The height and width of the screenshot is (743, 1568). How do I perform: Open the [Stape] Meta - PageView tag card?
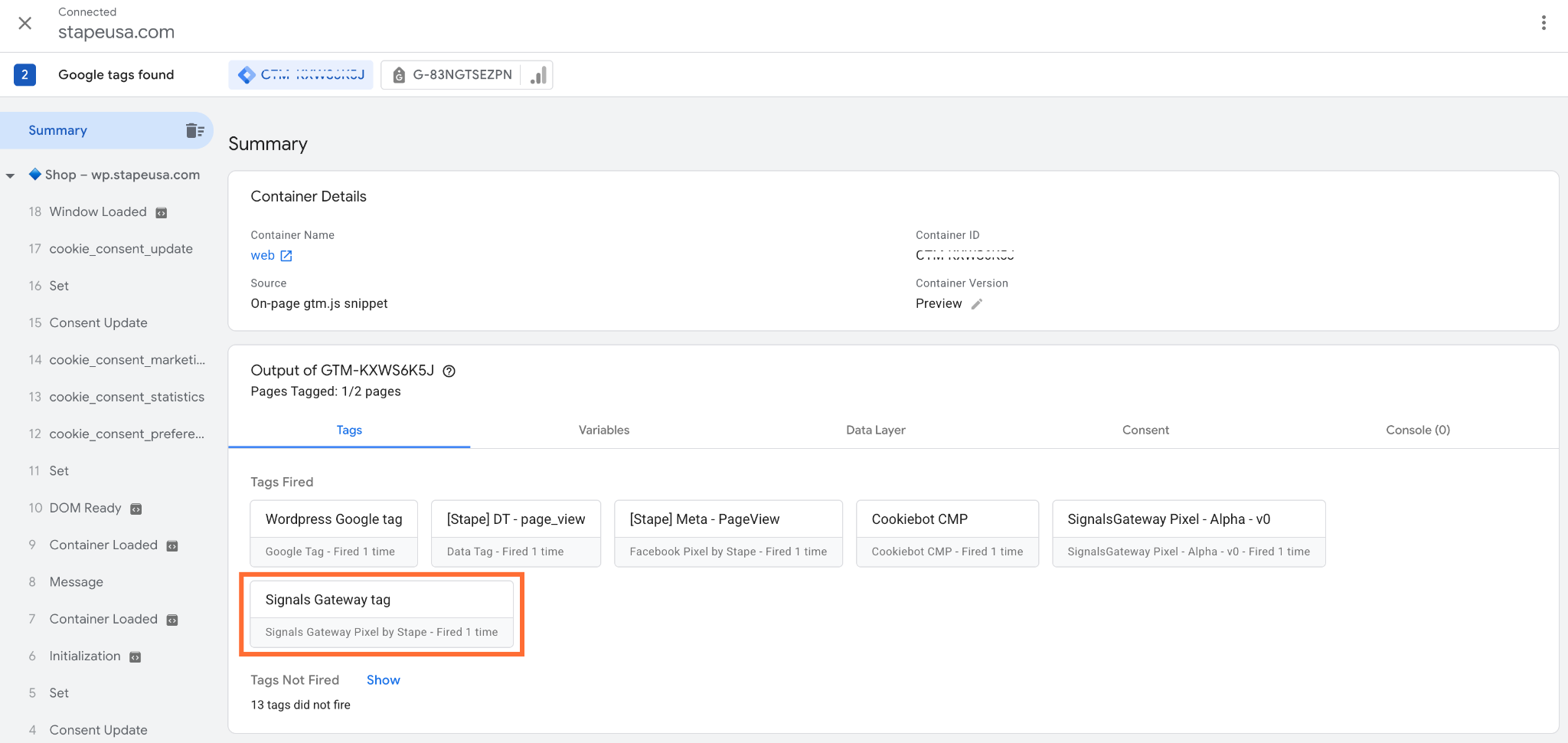728,534
